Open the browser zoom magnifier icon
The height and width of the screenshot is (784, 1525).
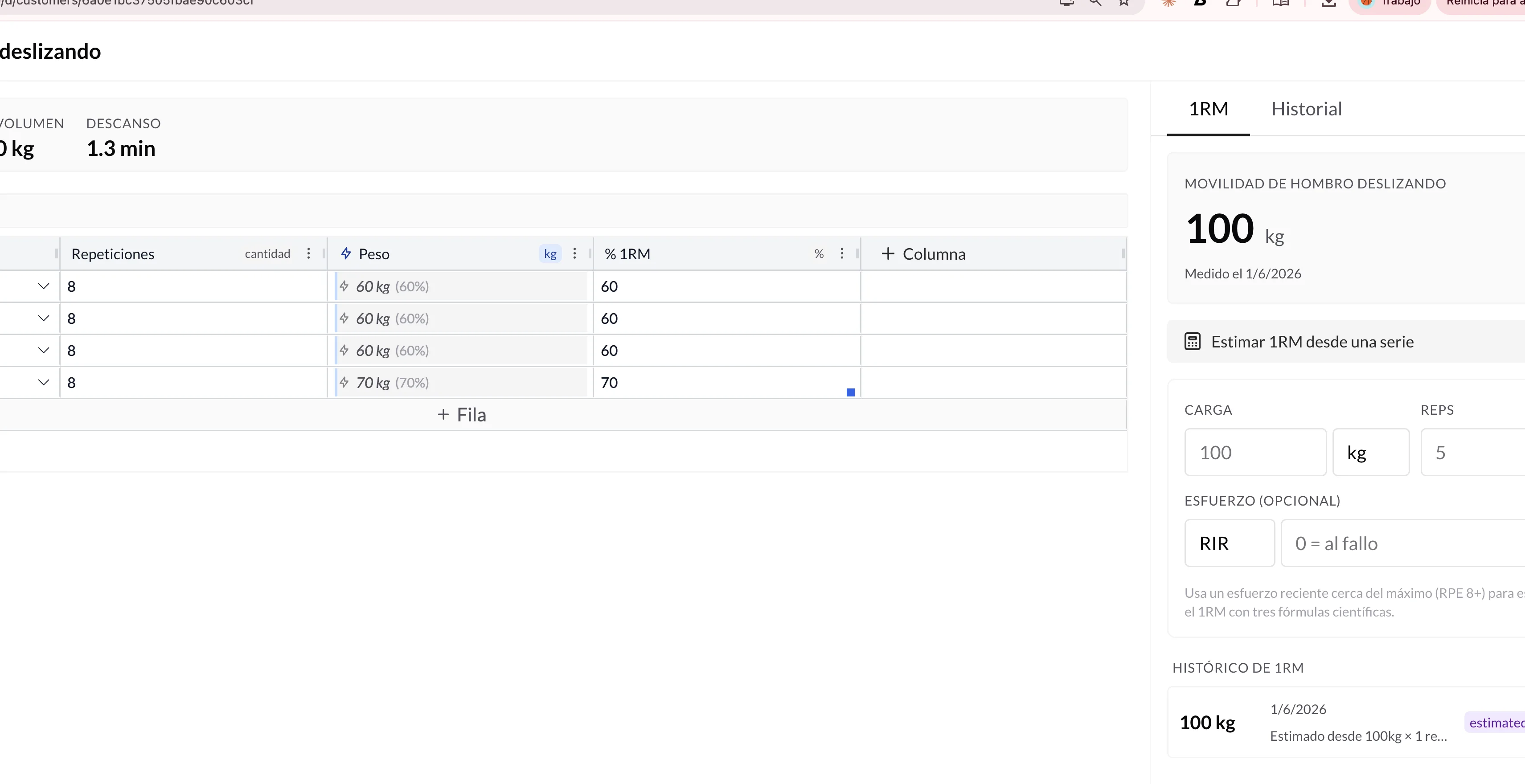tap(1095, 2)
